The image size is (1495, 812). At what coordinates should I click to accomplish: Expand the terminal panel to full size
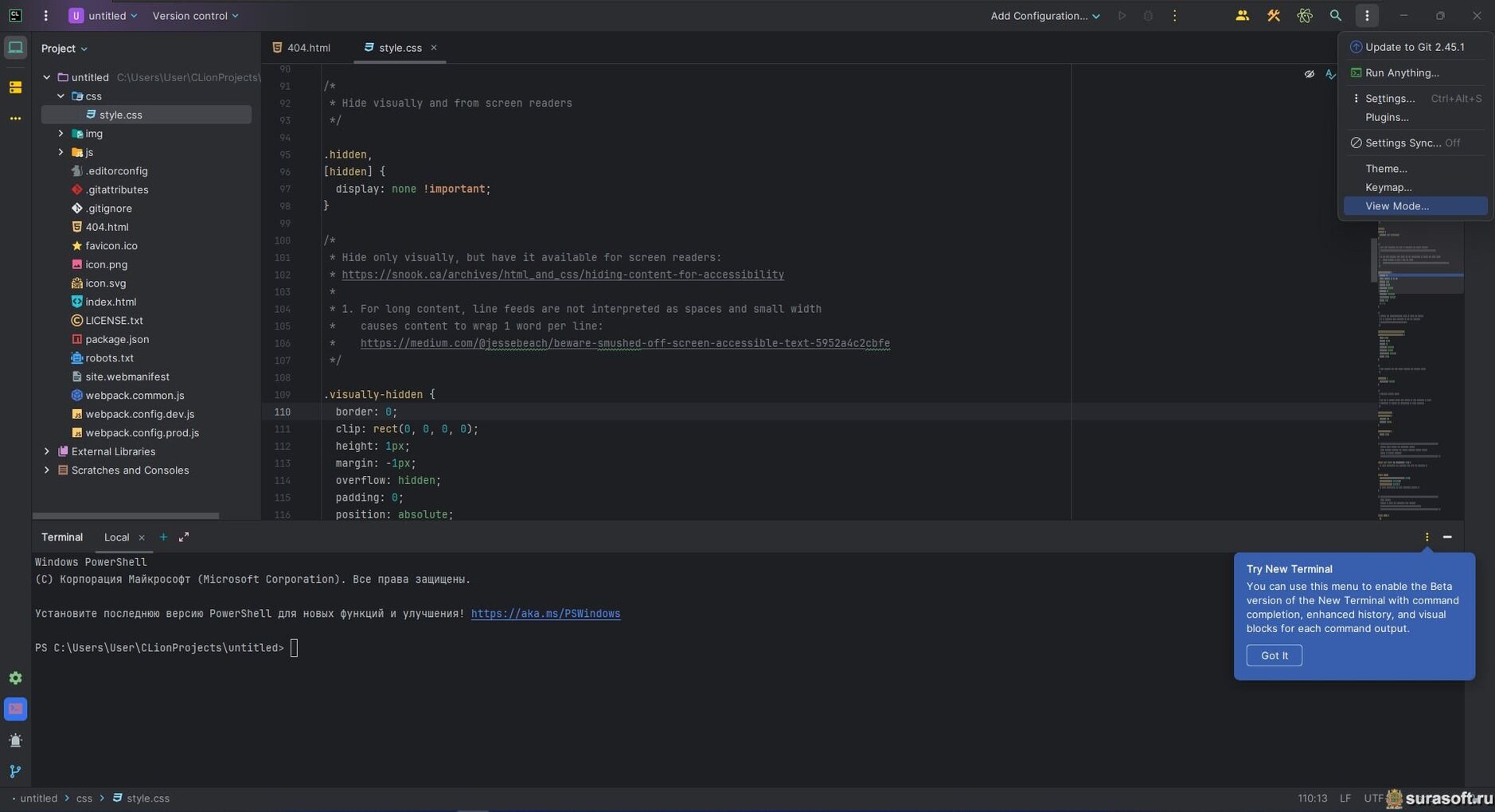[184, 537]
